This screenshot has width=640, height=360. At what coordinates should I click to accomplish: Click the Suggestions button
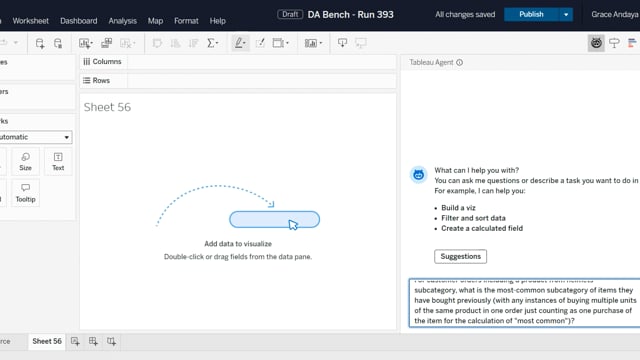[460, 256]
